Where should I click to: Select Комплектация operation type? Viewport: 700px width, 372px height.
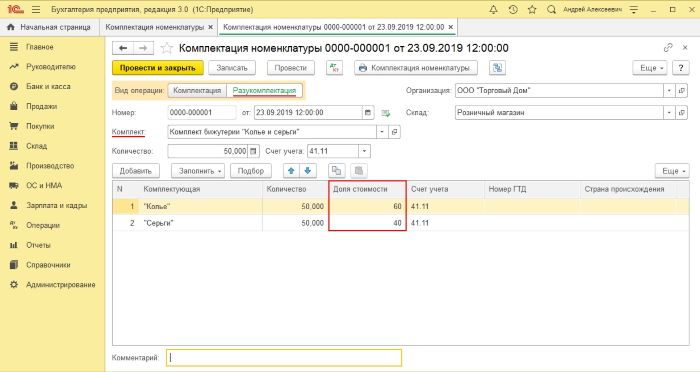(197, 90)
